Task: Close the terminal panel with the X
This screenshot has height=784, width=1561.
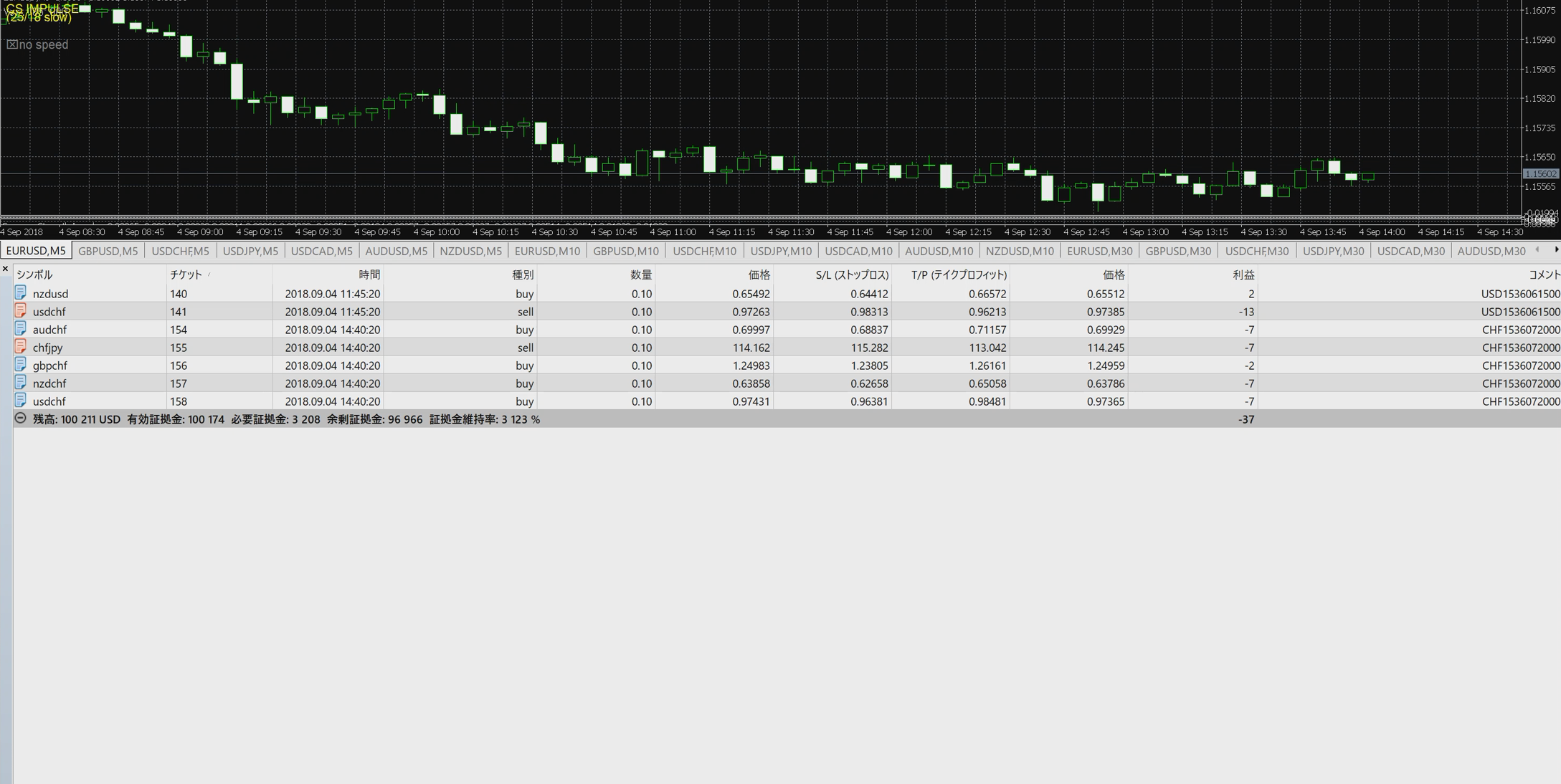Action: [x=5, y=269]
